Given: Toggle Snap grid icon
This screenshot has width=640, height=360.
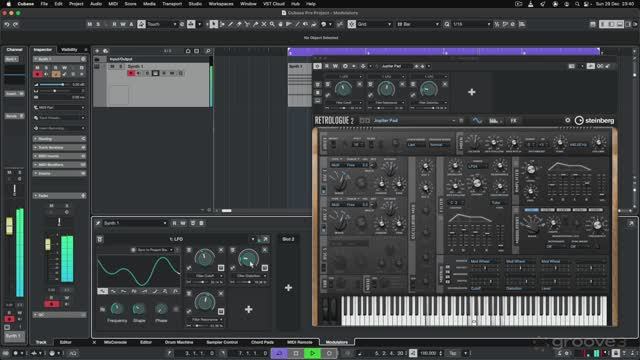Looking at the screenshot, I should click(x=351, y=24).
